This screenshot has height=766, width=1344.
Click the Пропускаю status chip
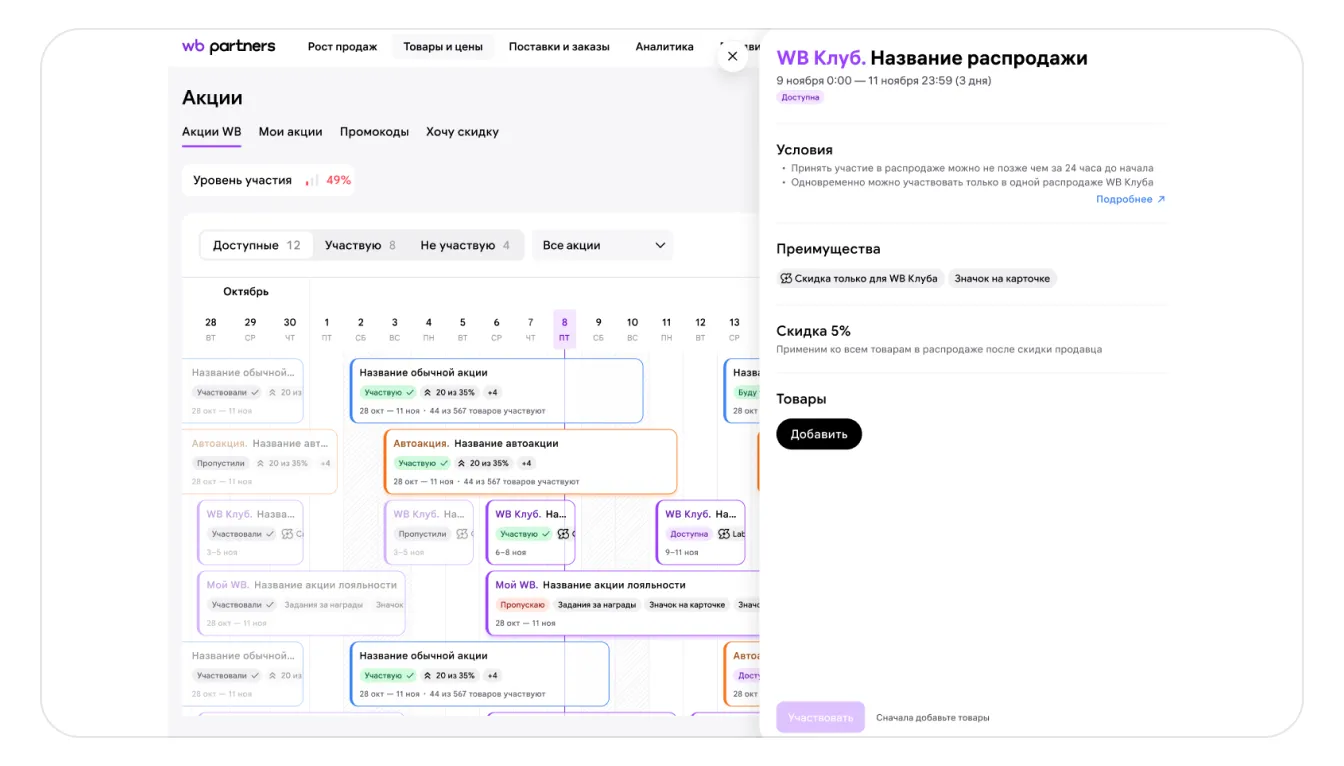click(x=522, y=605)
